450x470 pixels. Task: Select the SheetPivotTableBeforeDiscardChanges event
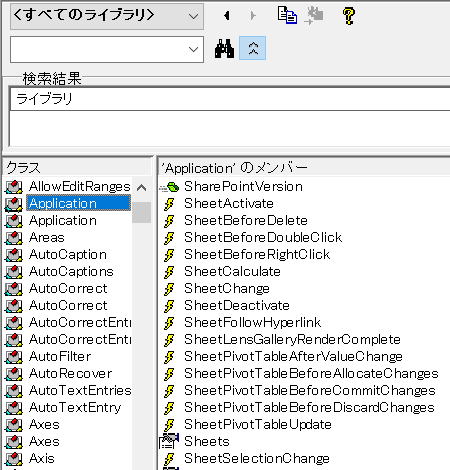click(x=309, y=407)
